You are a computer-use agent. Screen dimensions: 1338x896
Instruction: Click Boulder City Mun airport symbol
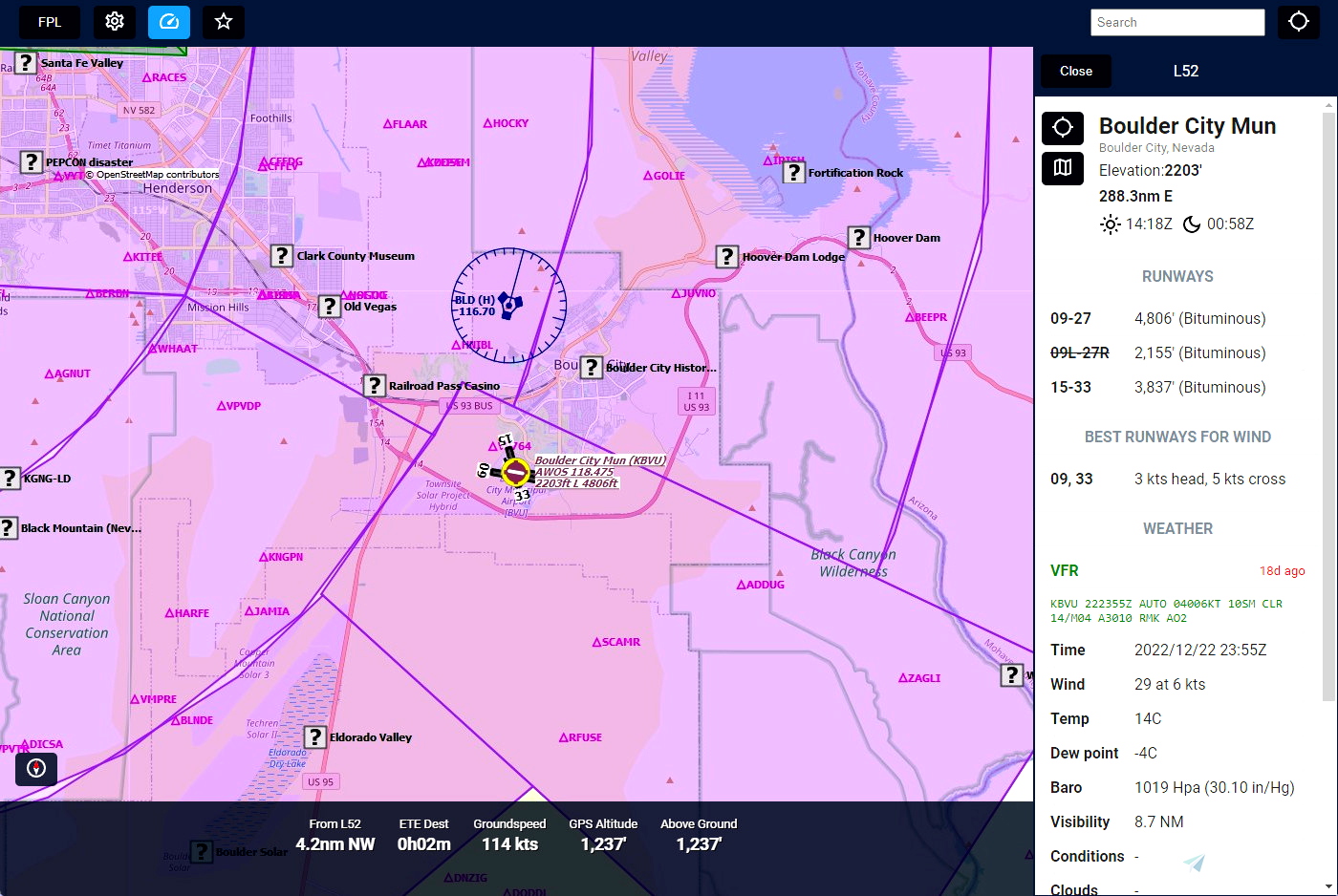(x=515, y=472)
